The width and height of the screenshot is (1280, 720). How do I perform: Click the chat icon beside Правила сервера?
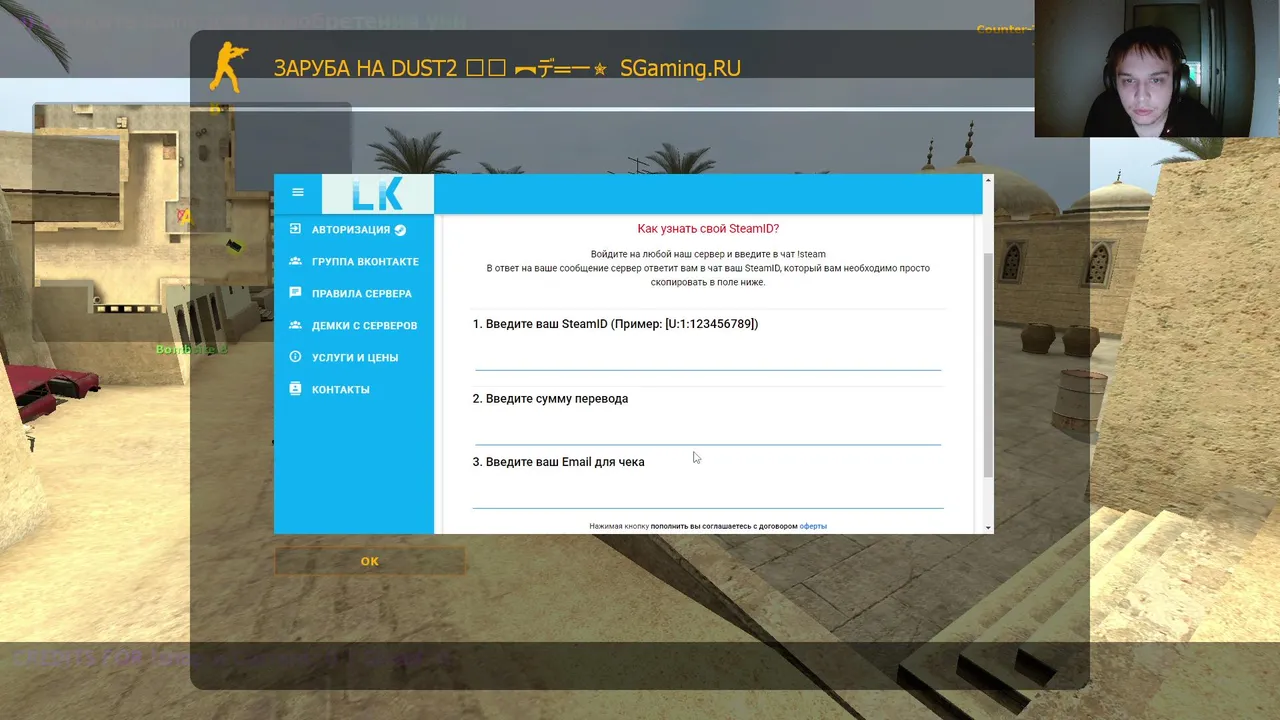click(x=295, y=293)
